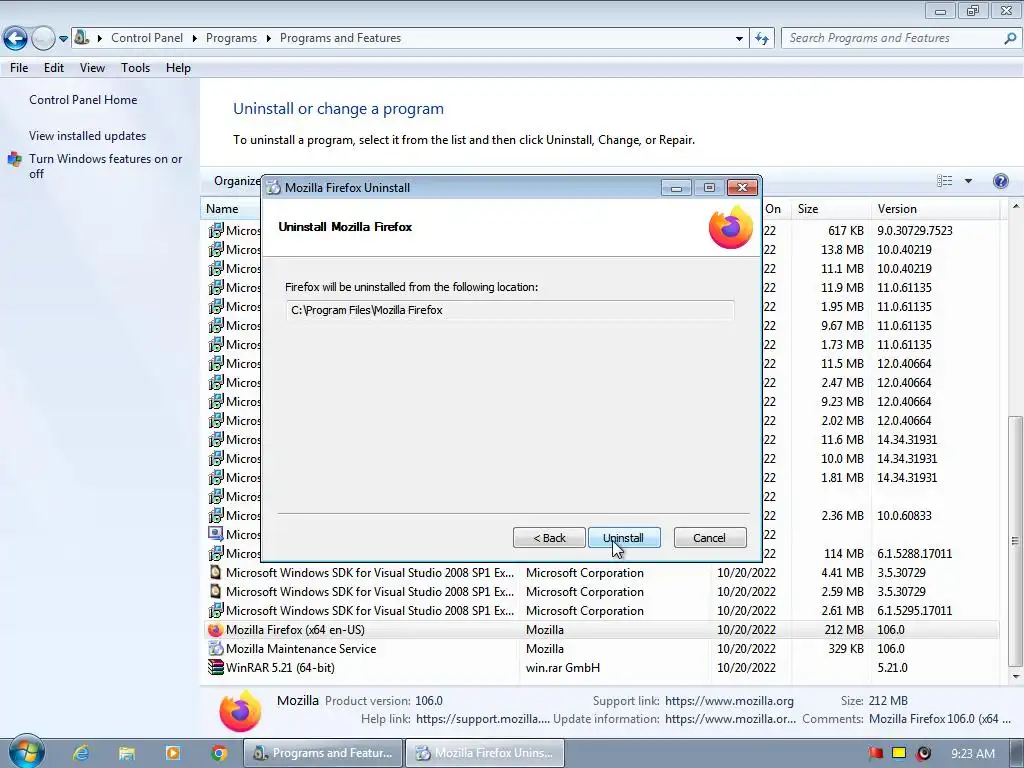Open Windows Media Player from taskbar

coord(173,753)
